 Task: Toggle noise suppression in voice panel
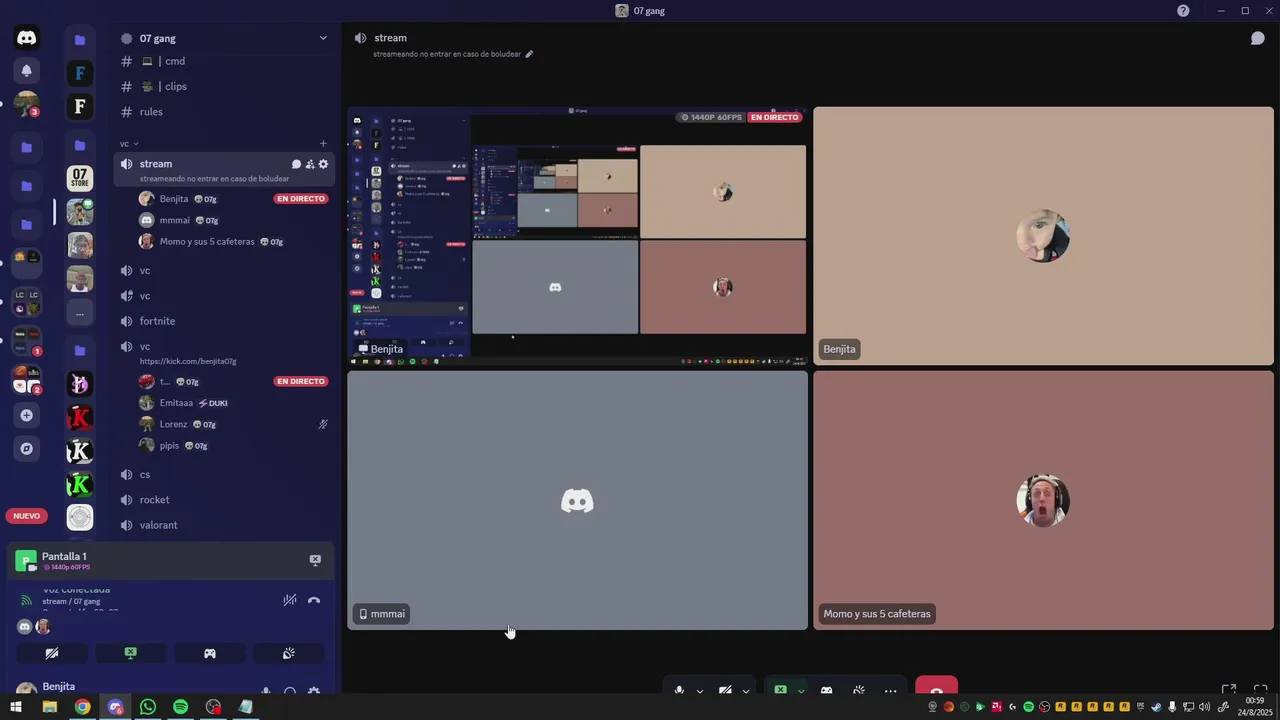[x=290, y=600]
